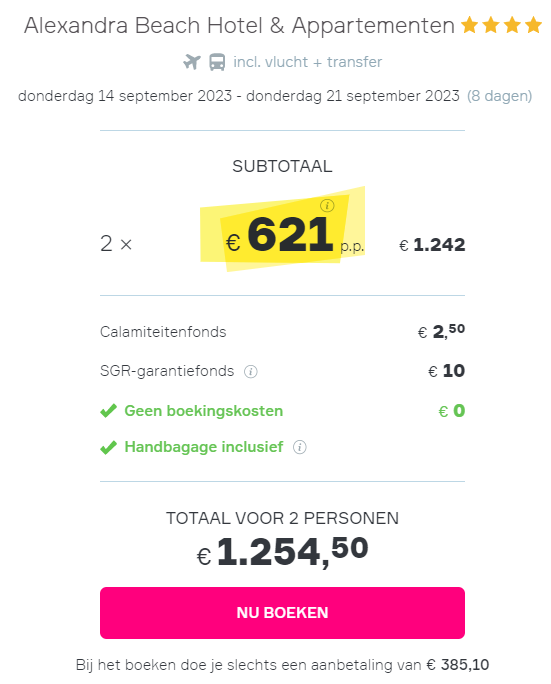Click the Calamiteitenfonds label
The width and height of the screenshot is (551, 684).
coord(163,332)
